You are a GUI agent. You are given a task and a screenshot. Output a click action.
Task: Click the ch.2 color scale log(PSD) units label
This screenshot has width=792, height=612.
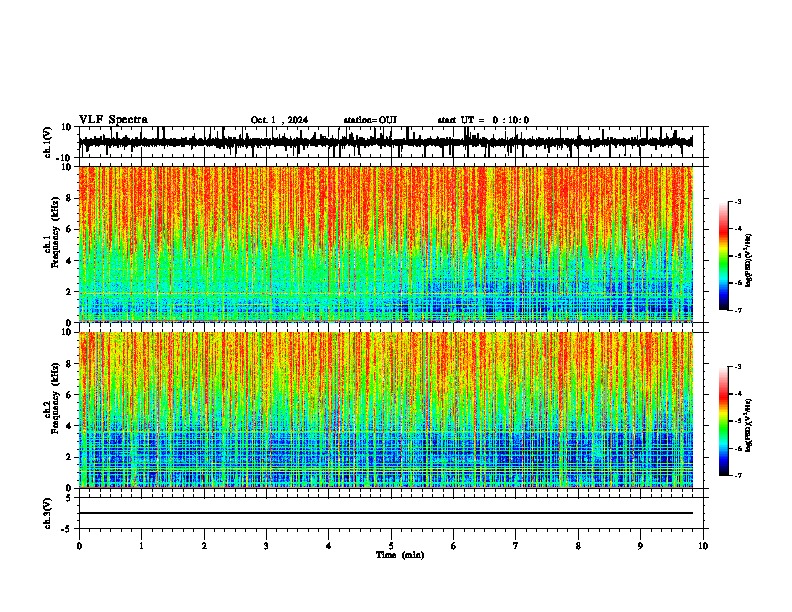tap(749, 425)
